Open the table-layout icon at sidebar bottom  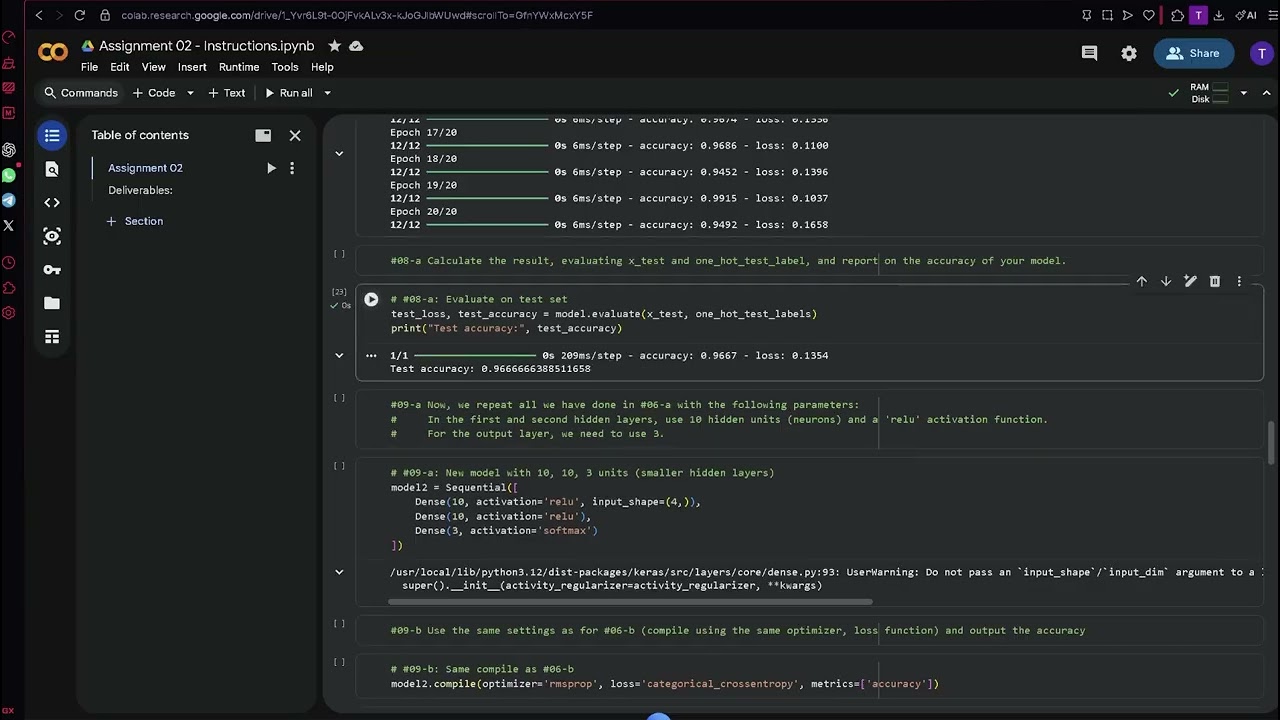coord(52,337)
